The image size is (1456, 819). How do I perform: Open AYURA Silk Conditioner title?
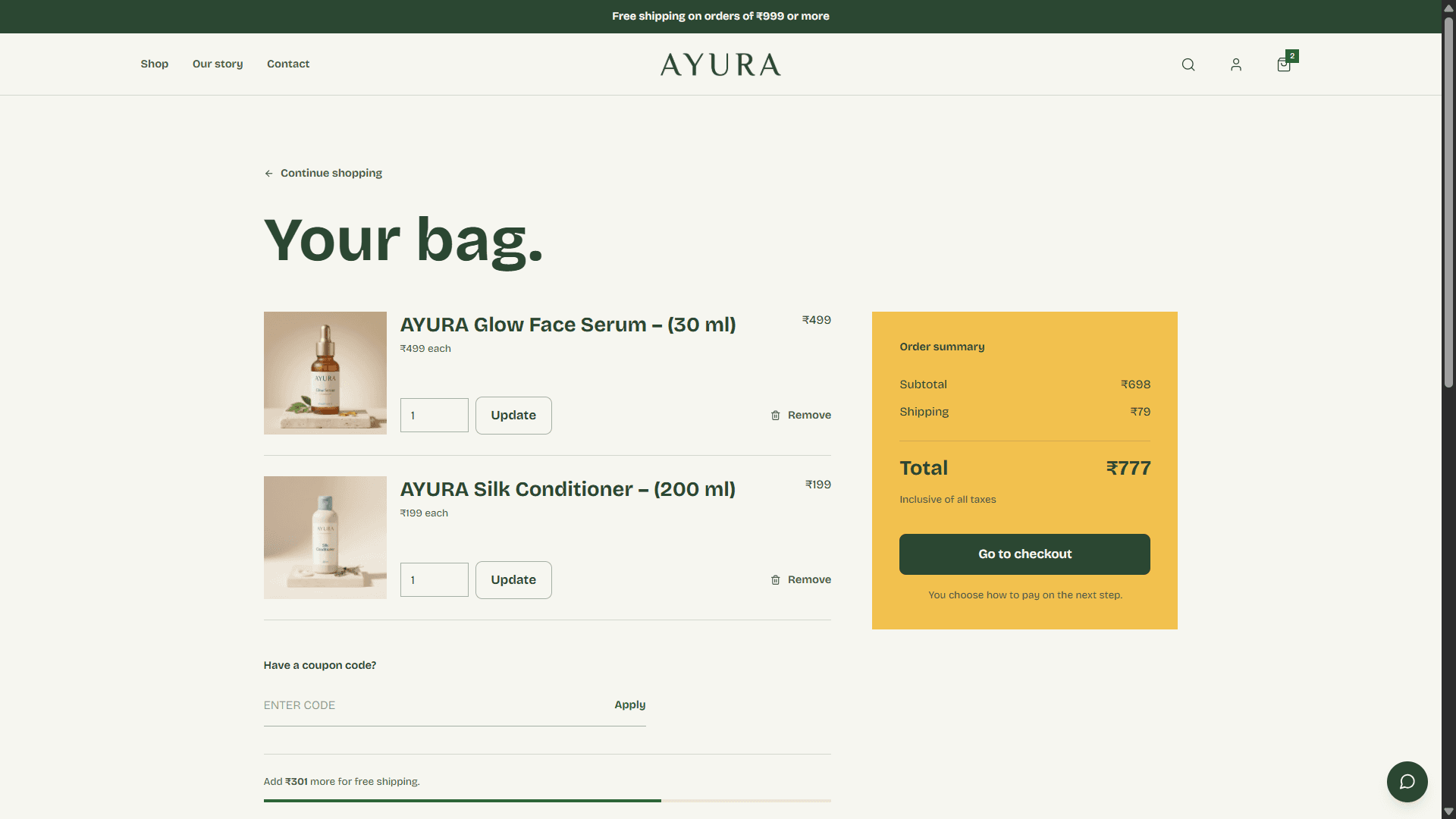(568, 489)
